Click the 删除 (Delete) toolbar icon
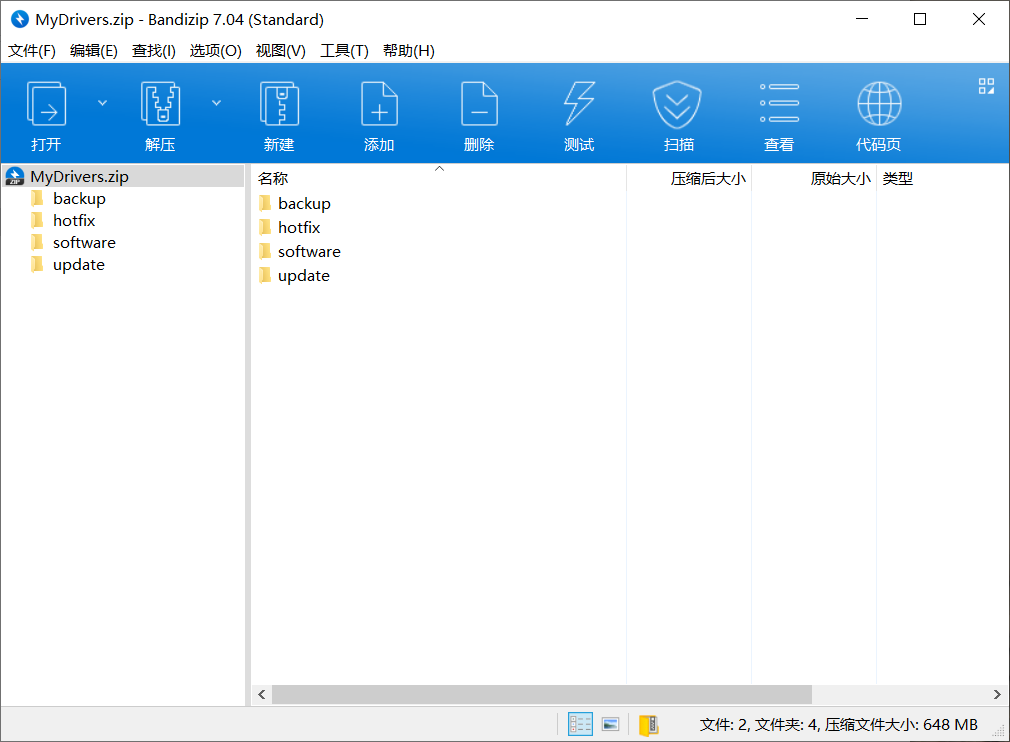Viewport: 1010px width, 742px height. click(x=479, y=104)
